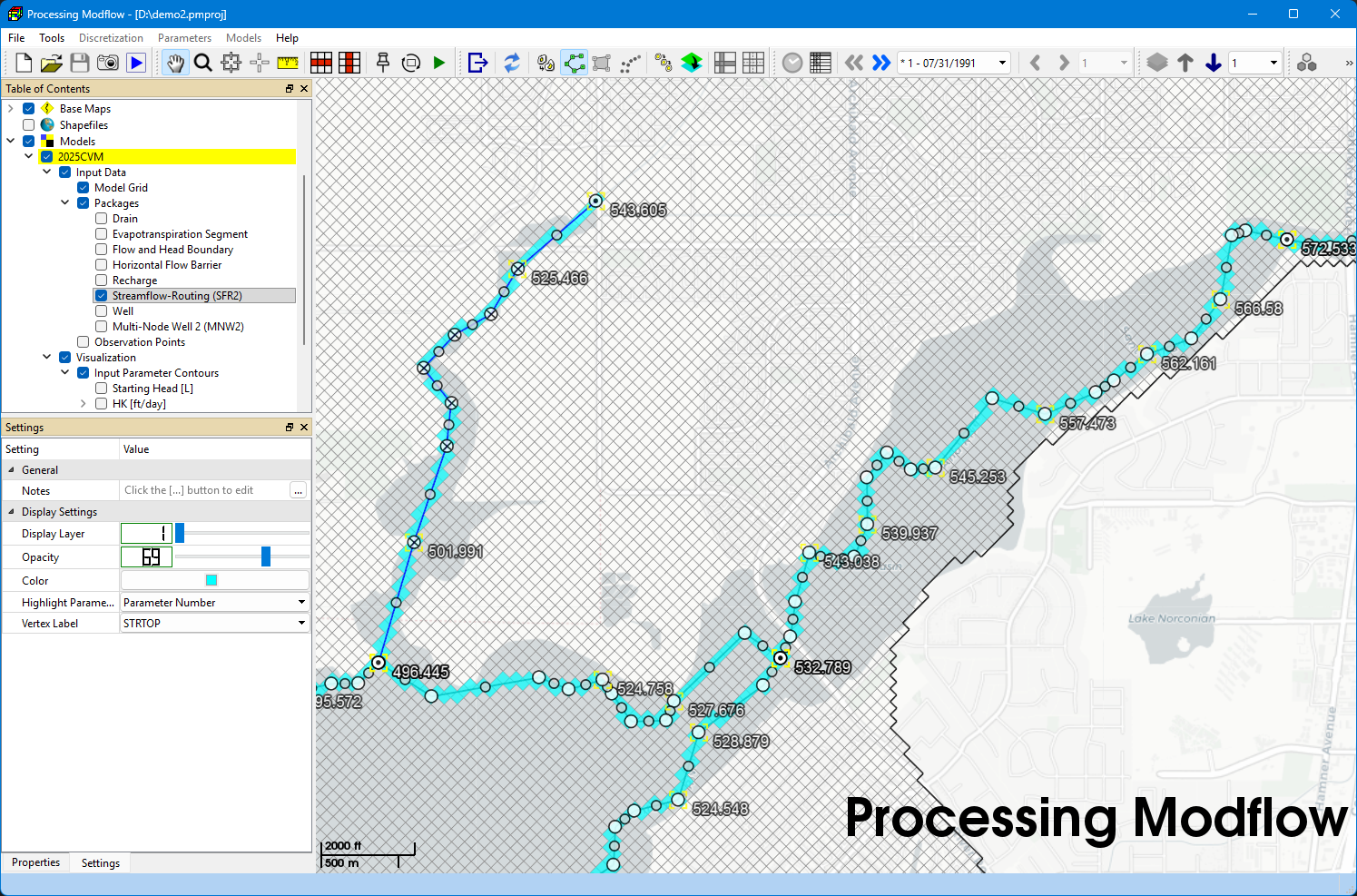Run the model with the green play icon

[x=439, y=63]
